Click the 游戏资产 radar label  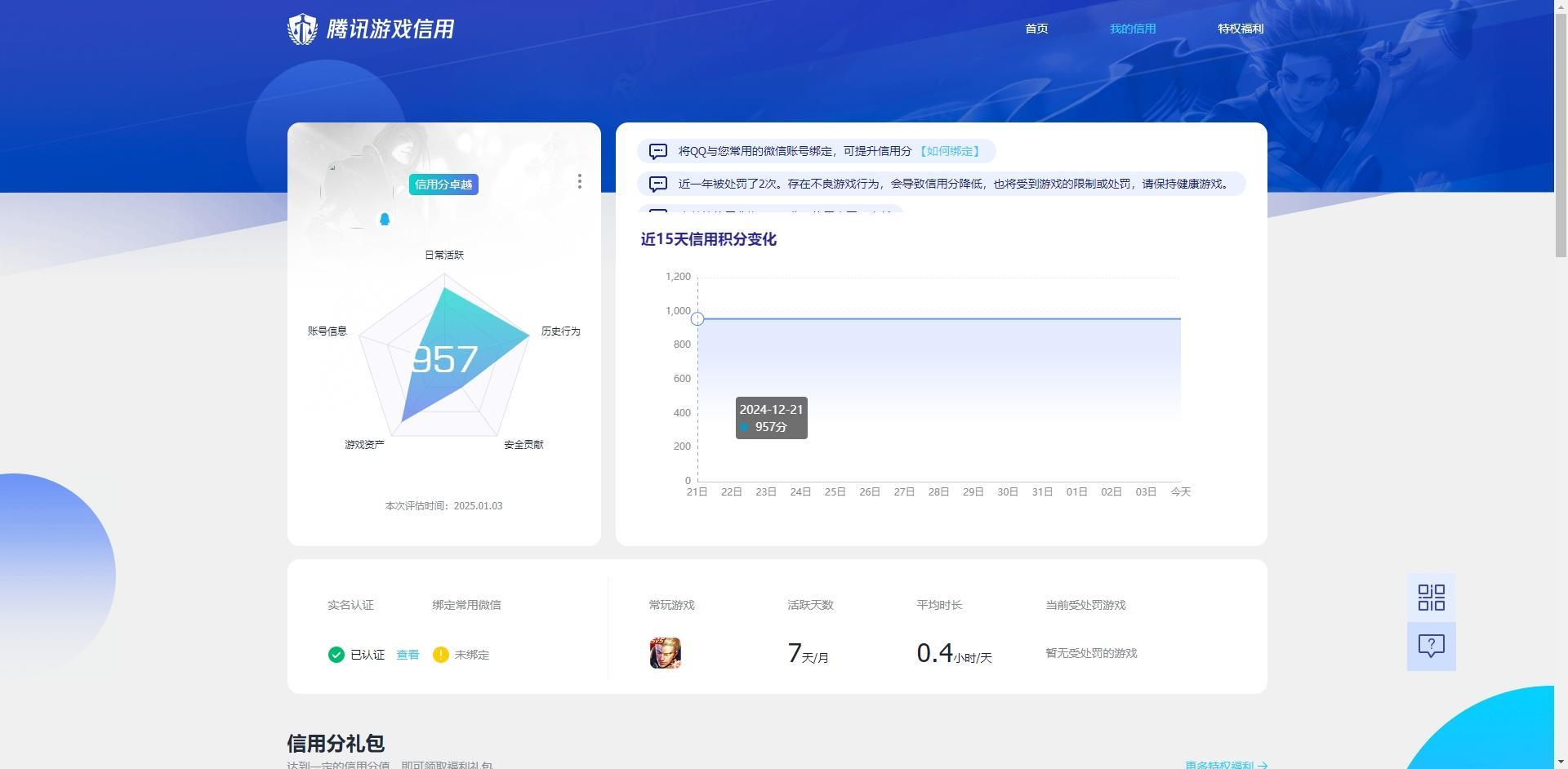(x=364, y=445)
